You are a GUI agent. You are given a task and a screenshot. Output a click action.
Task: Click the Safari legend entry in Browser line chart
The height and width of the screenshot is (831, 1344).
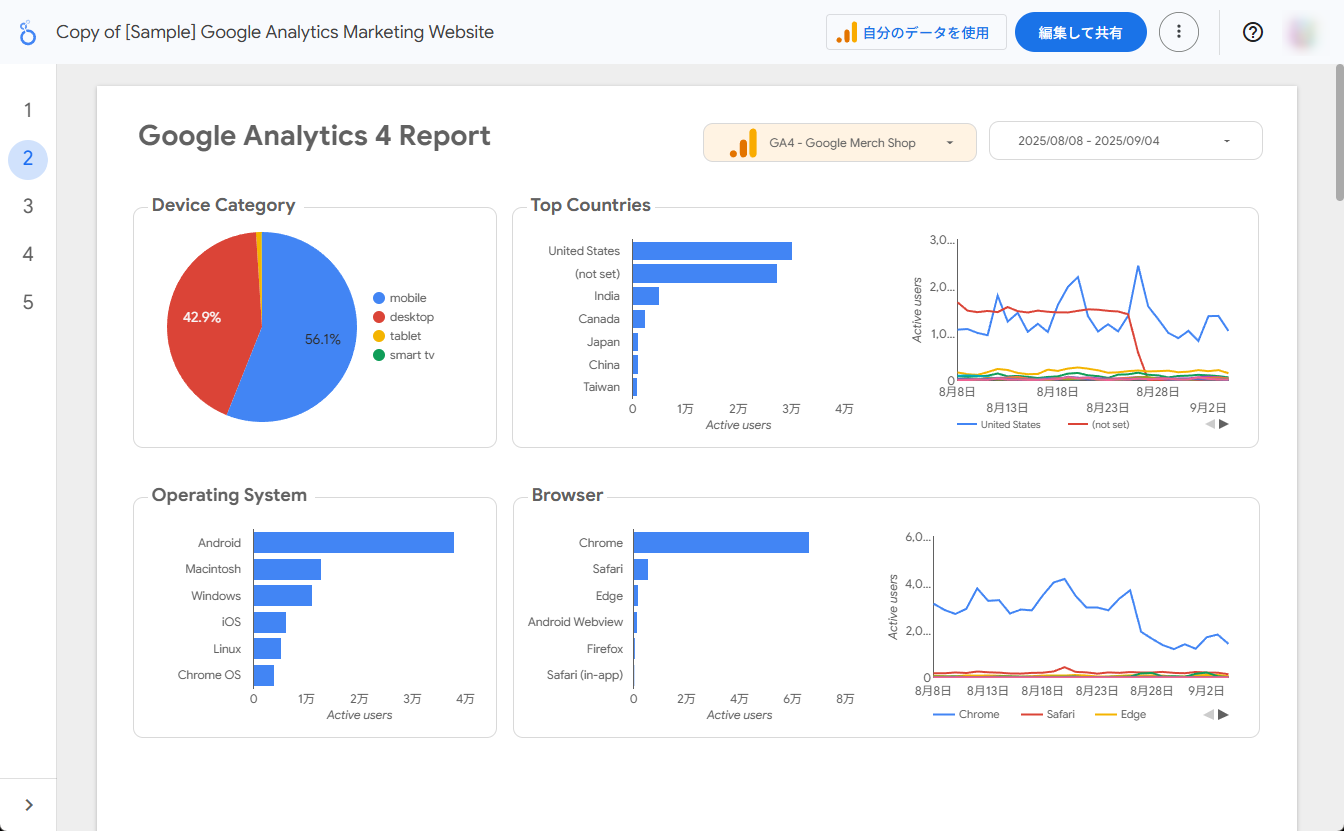1048,714
